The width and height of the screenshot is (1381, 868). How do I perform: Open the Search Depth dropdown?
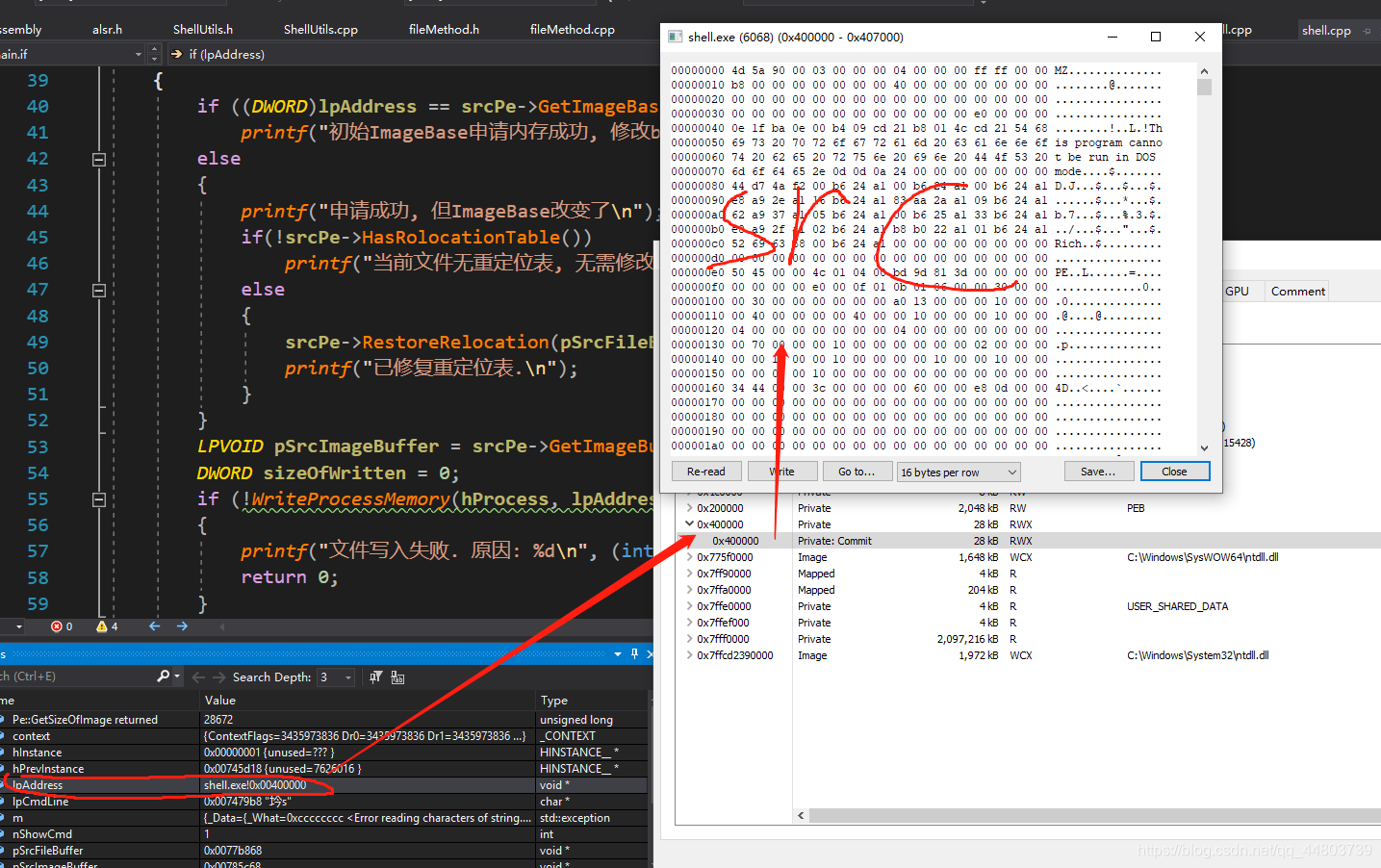coord(336,677)
